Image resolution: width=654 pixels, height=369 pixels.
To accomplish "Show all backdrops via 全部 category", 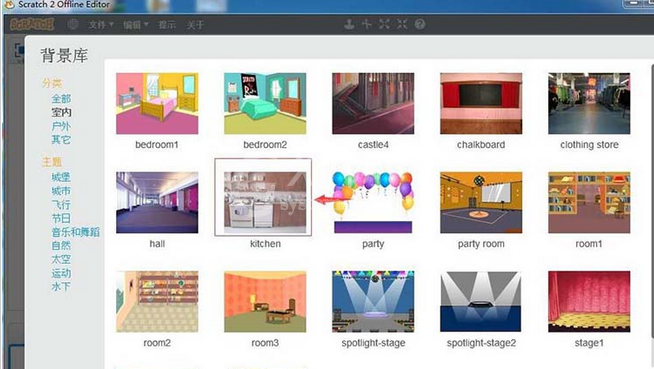I will [61, 99].
